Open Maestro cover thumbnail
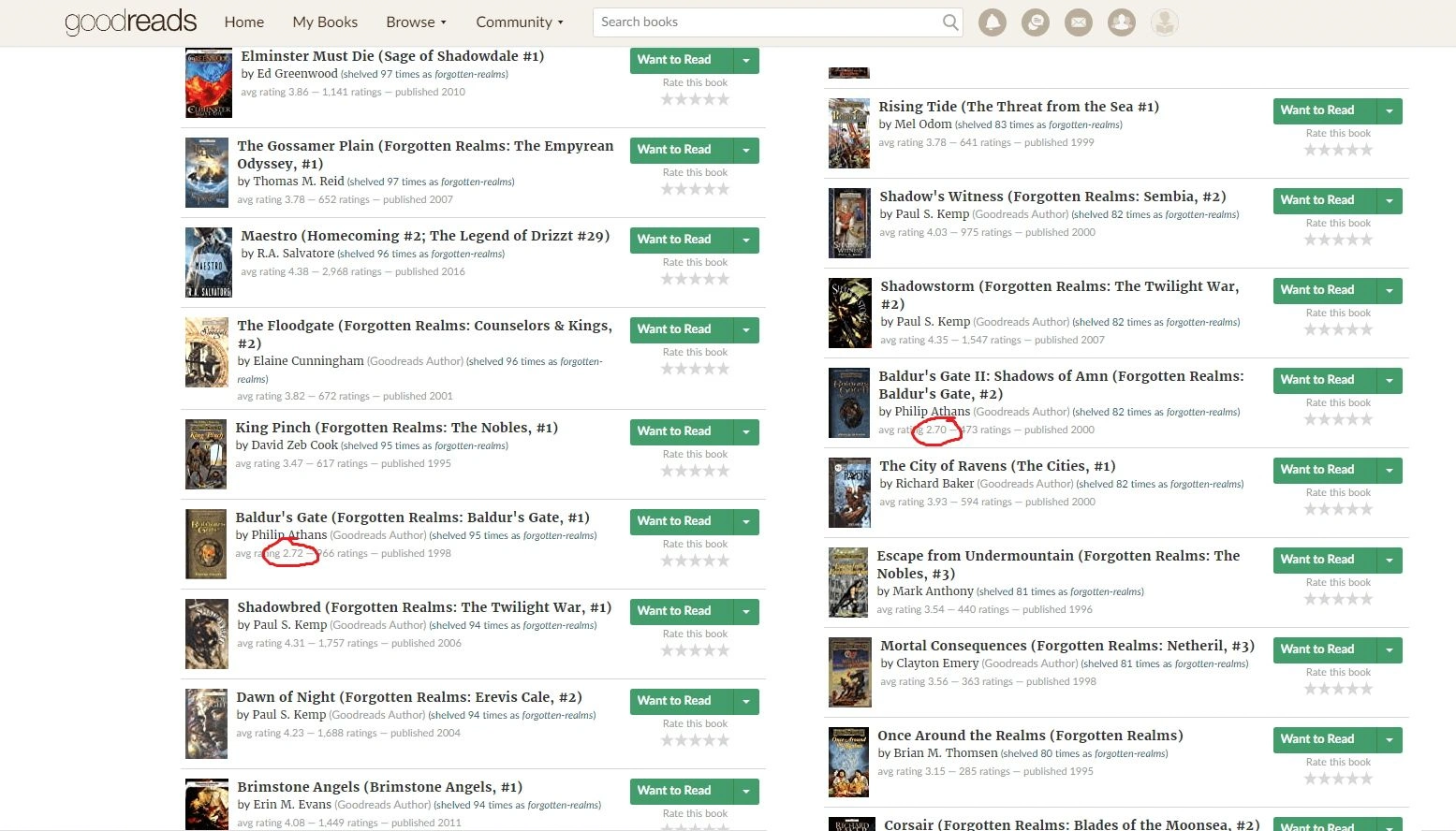Image resolution: width=1456 pixels, height=831 pixels. coord(209,262)
